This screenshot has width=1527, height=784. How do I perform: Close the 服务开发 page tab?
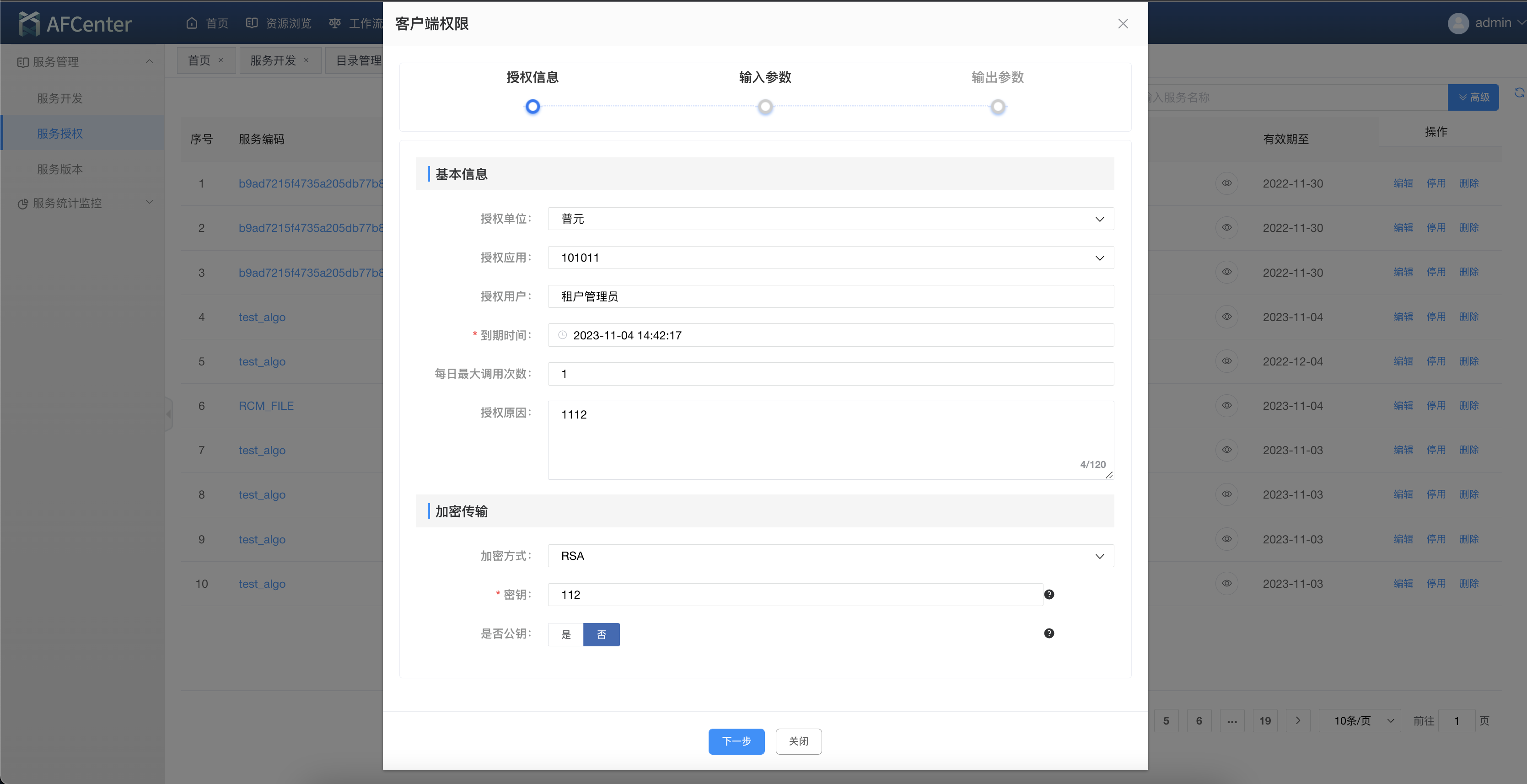click(x=306, y=60)
